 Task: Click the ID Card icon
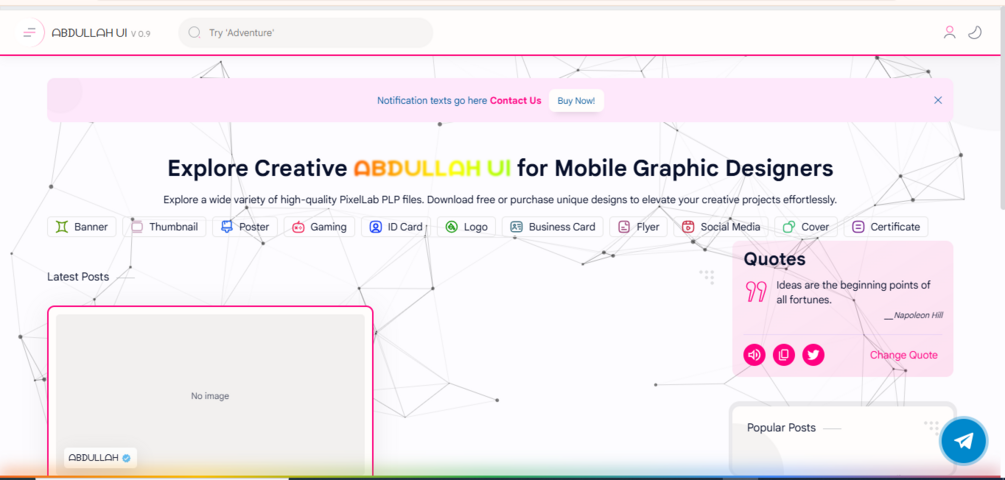coord(376,227)
